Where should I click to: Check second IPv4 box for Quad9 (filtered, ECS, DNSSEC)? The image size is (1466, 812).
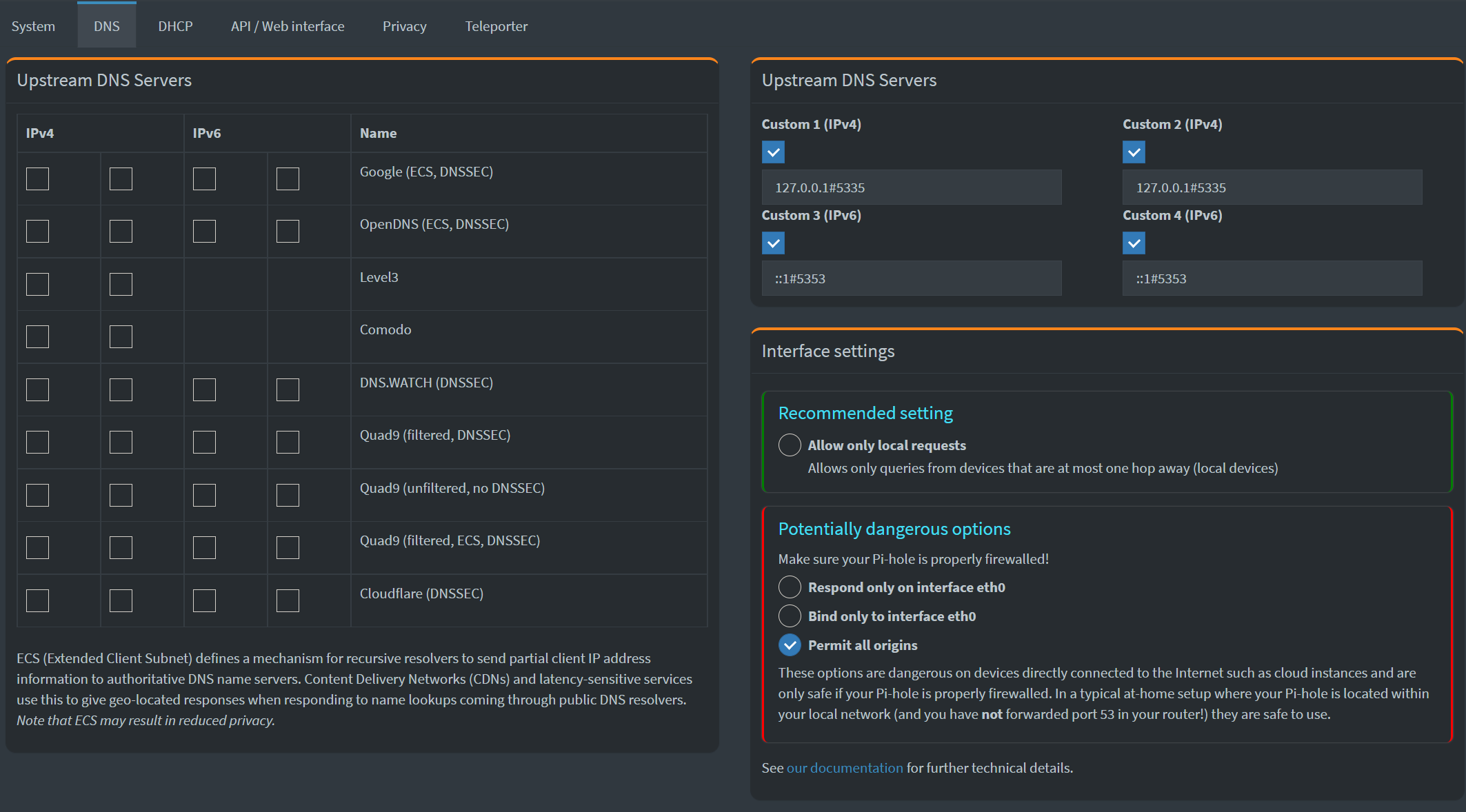[121, 547]
